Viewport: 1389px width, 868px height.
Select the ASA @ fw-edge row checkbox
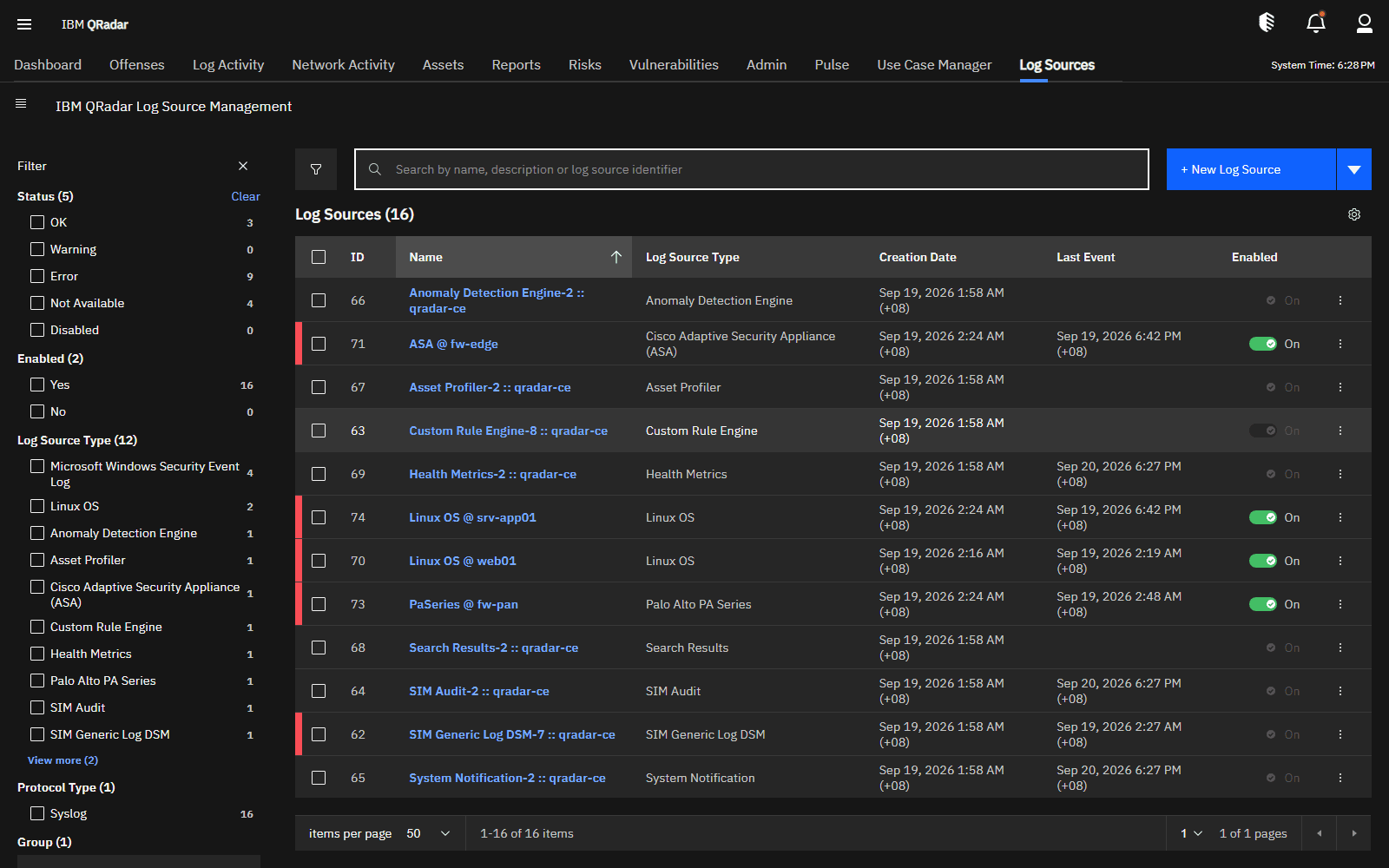[x=319, y=344]
